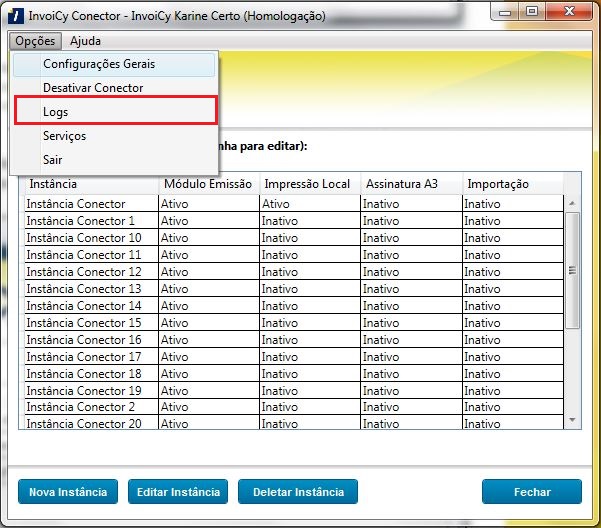Open Logs from the Opções menu
The width and height of the screenshot is (601, 528).
[116, 111]
